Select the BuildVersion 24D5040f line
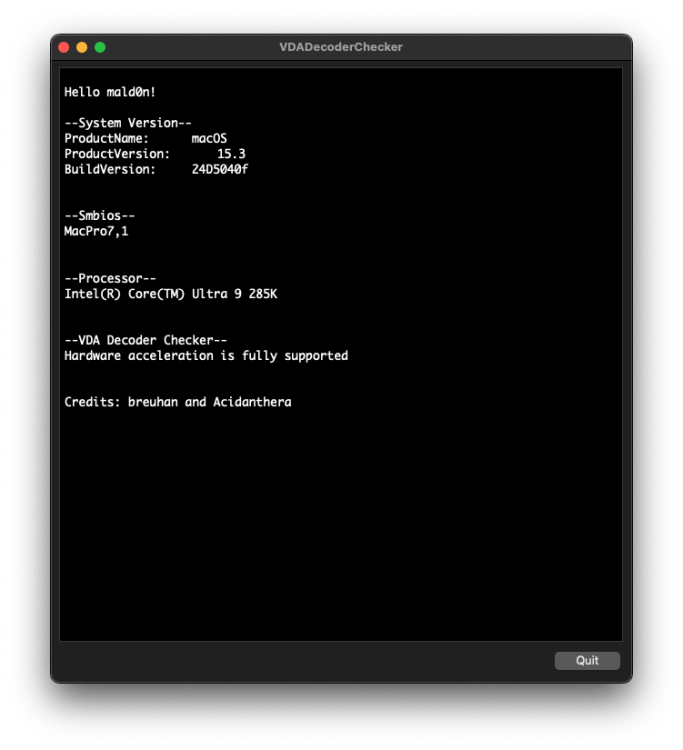The height and width of the screenshot is (750, 683). click(156, 169)
